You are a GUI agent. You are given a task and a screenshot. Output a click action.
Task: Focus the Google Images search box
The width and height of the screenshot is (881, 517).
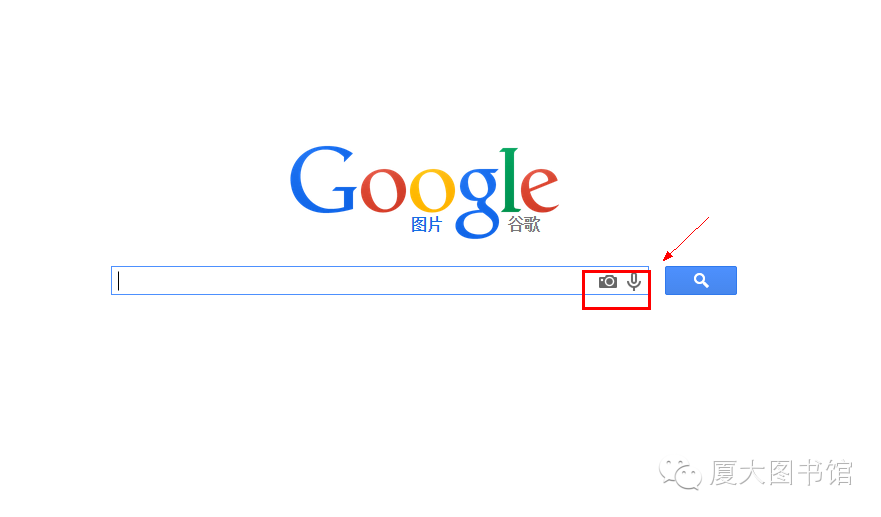pyautogui.click(x=380, y=280)
